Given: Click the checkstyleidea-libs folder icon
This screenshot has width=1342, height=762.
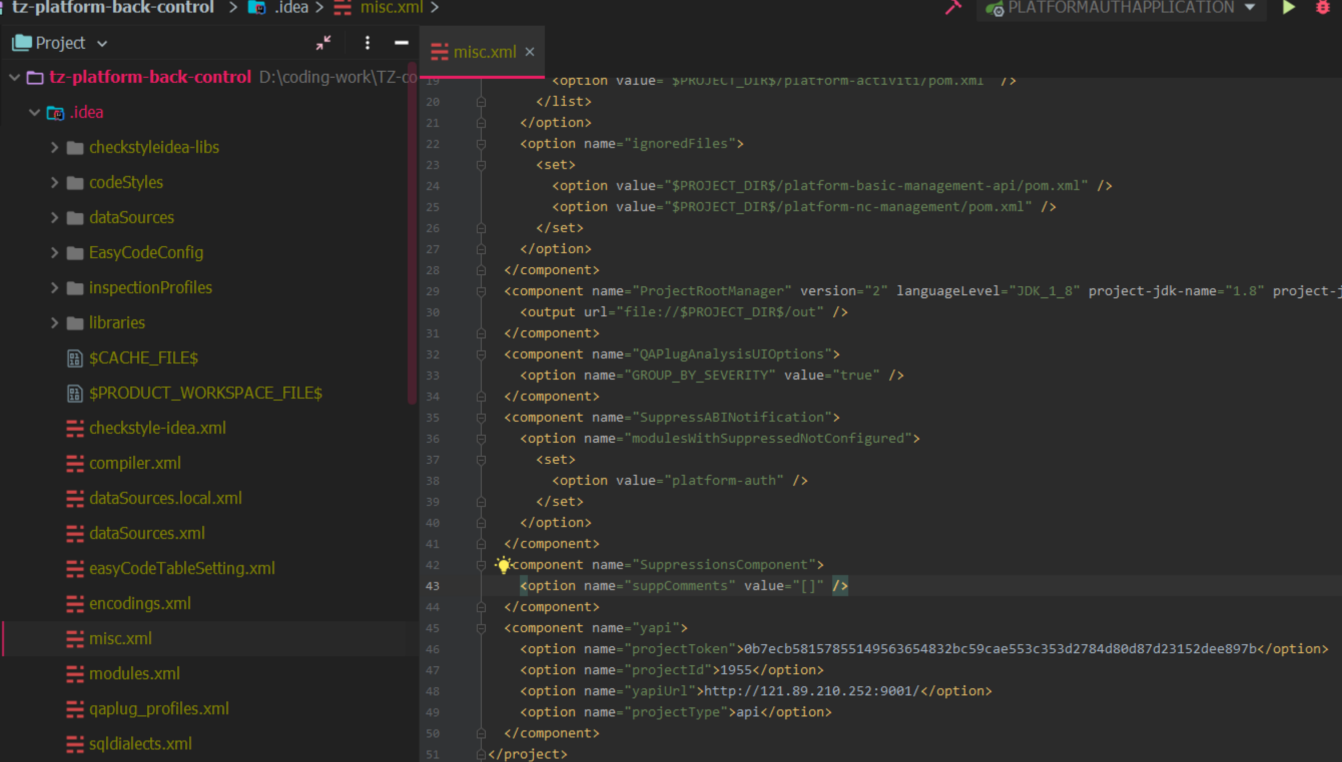Looking at the screenshot, I should [75, 147].
